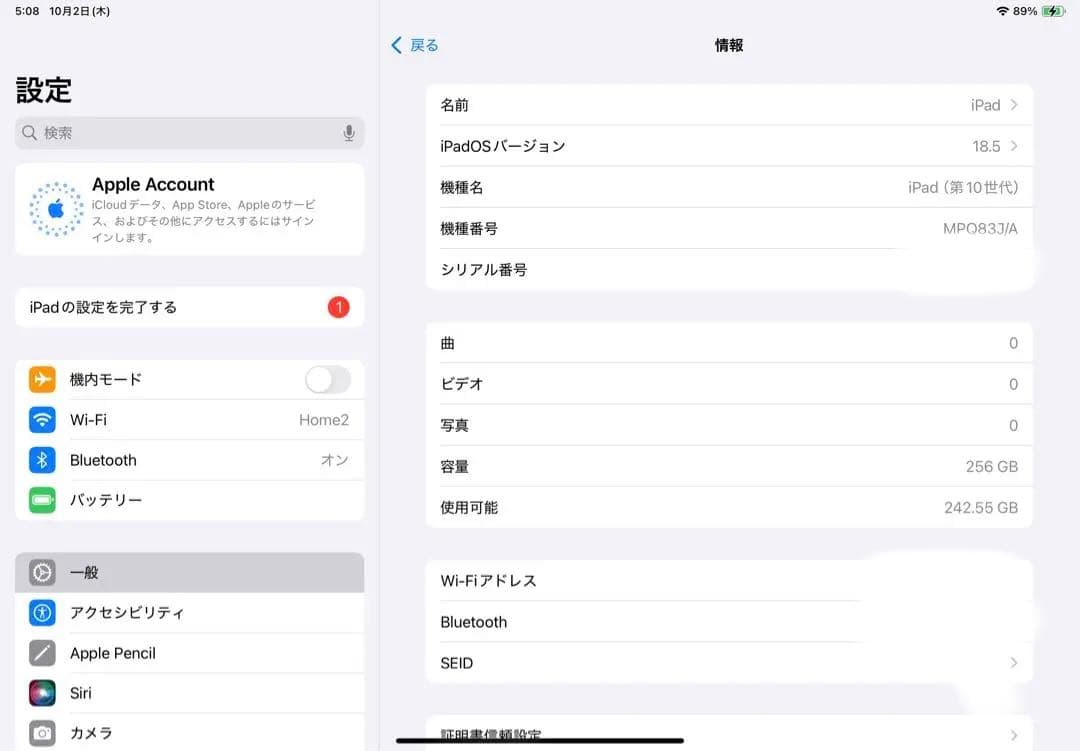The height and width of the screenshot is (751, 1080).
Task: Tap the microphone icon in the search bar
Action: (347, 131)
